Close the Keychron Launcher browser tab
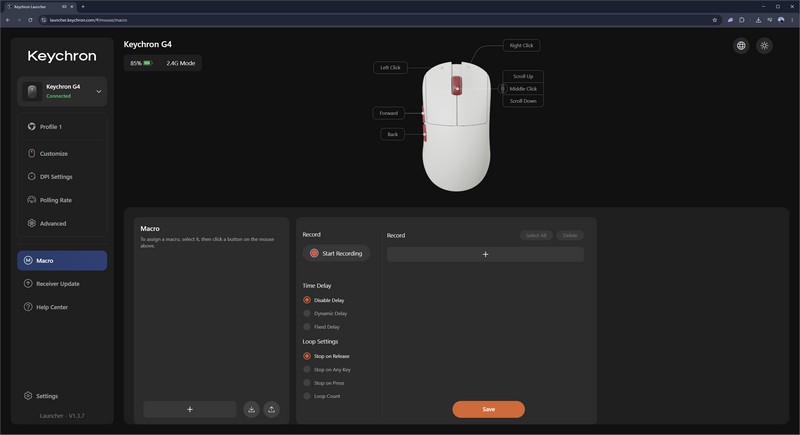Viewport: 800px width, 435px height. [x=71, y=7]
